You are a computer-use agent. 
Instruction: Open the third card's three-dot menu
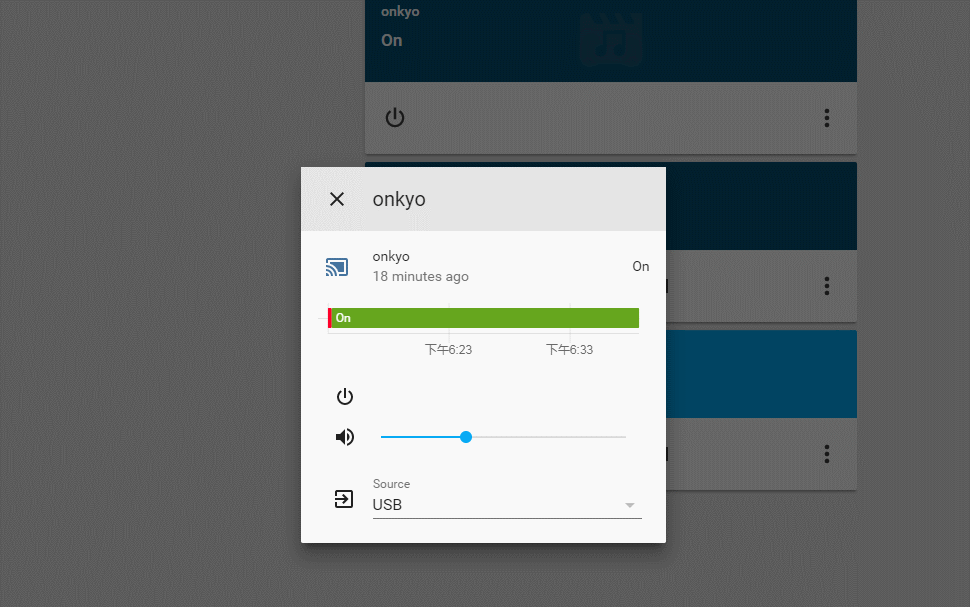coord(826,454)
